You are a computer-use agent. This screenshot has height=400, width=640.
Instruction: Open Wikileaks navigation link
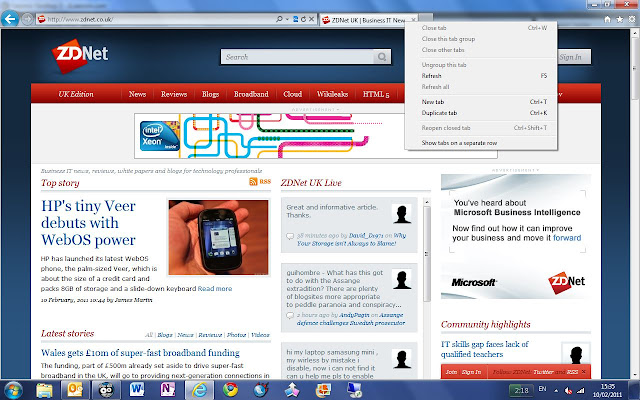pyautogui.click(x=332, y=94)
